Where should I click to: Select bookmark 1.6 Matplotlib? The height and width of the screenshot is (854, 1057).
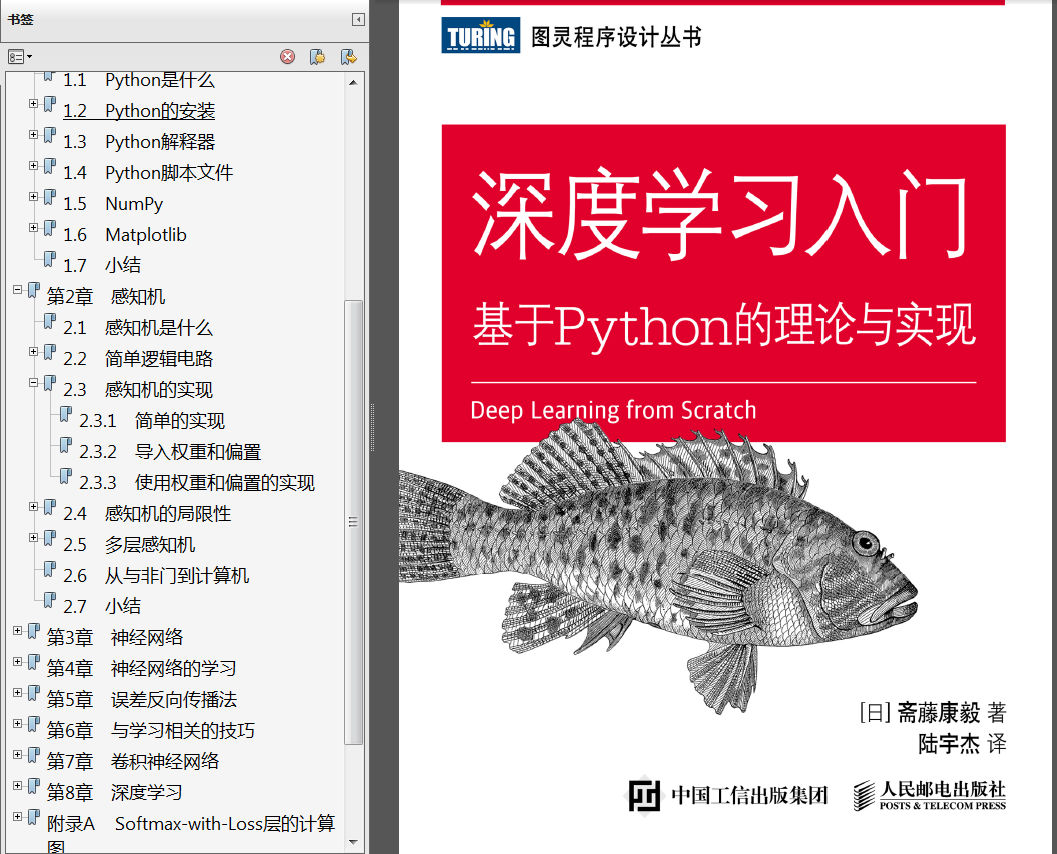(125, 235)
